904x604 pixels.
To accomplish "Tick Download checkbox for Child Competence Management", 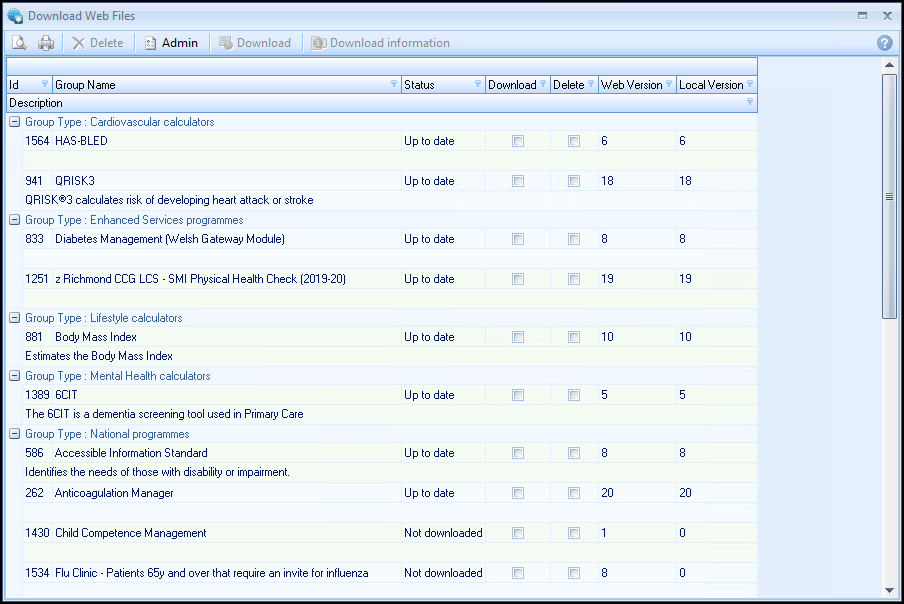I will [517, 533].
